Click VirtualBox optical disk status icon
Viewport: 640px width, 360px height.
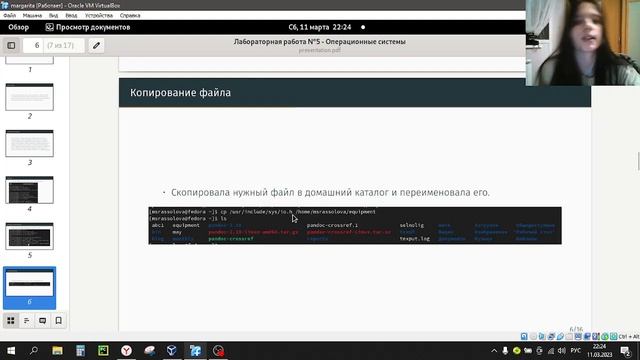click(533, 336)
